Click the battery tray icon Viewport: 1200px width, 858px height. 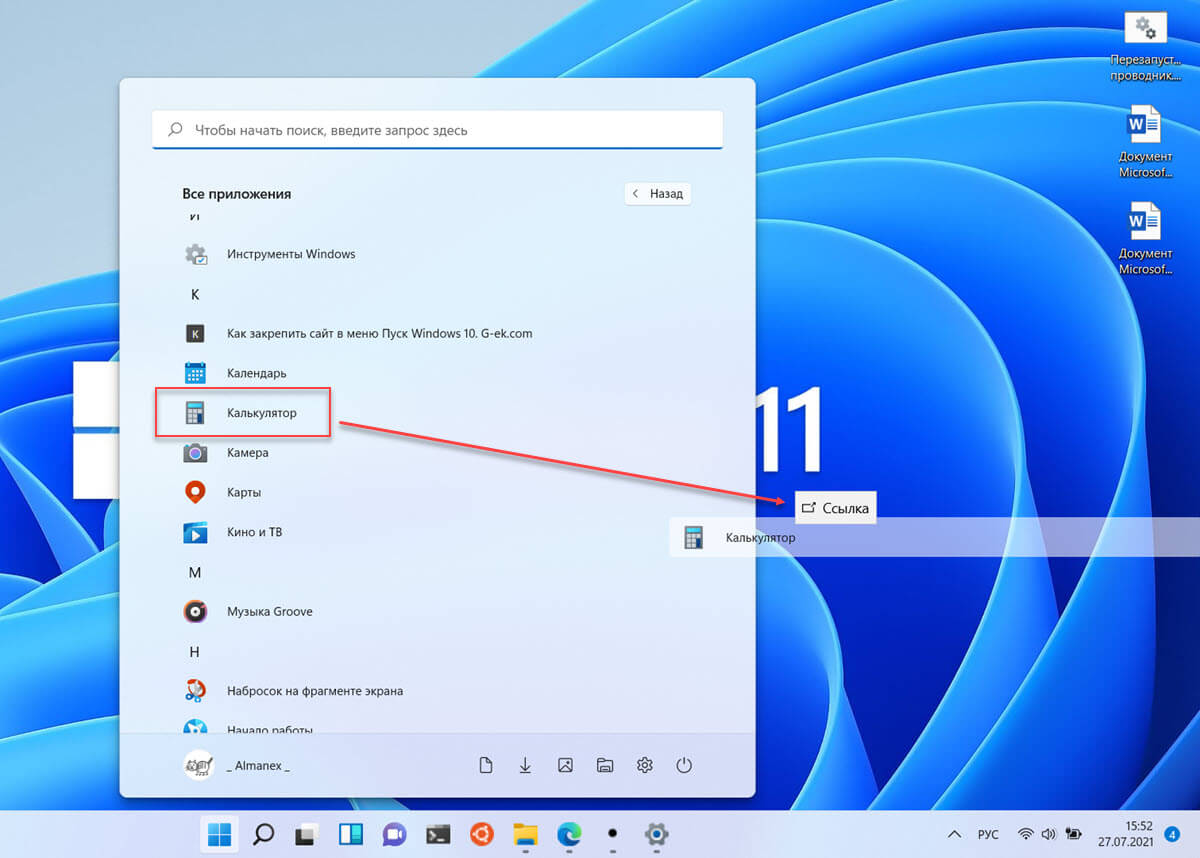[x=1075, y=834]
